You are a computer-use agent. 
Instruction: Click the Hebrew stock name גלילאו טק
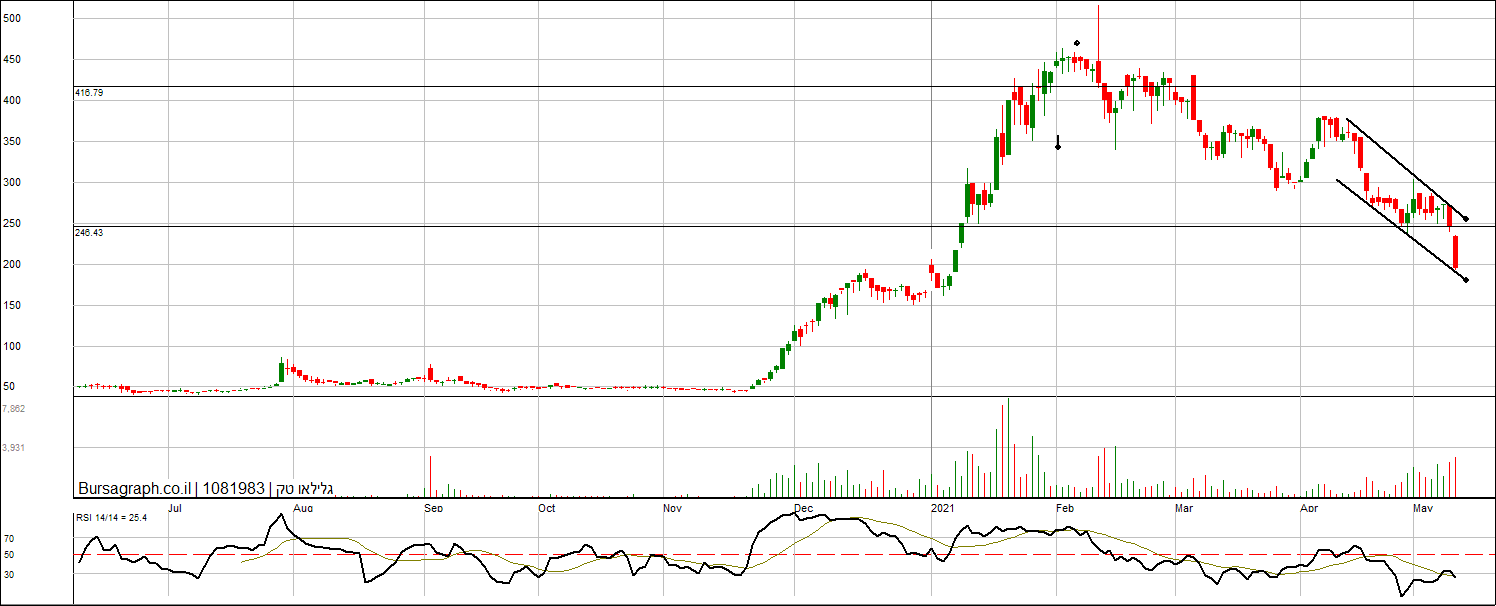(304, 489)
